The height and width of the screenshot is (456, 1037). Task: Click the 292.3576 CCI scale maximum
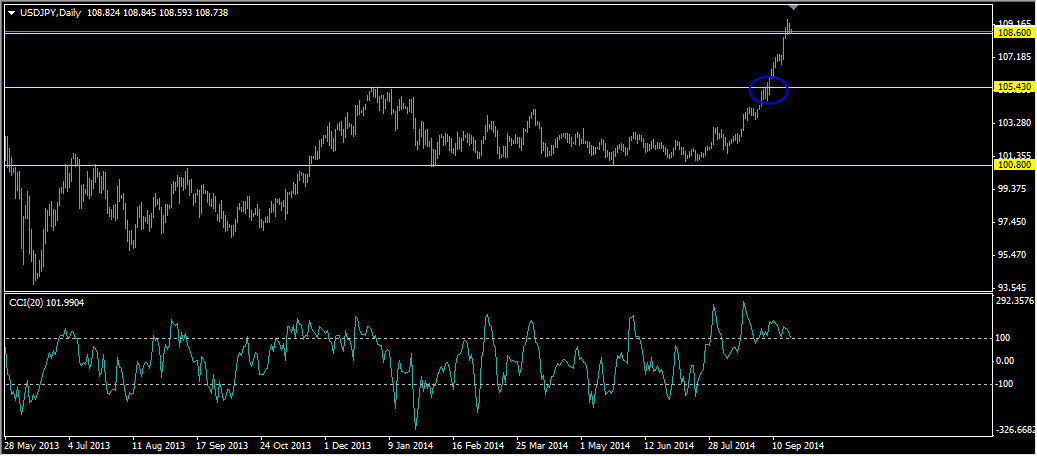pos(1015,300)
